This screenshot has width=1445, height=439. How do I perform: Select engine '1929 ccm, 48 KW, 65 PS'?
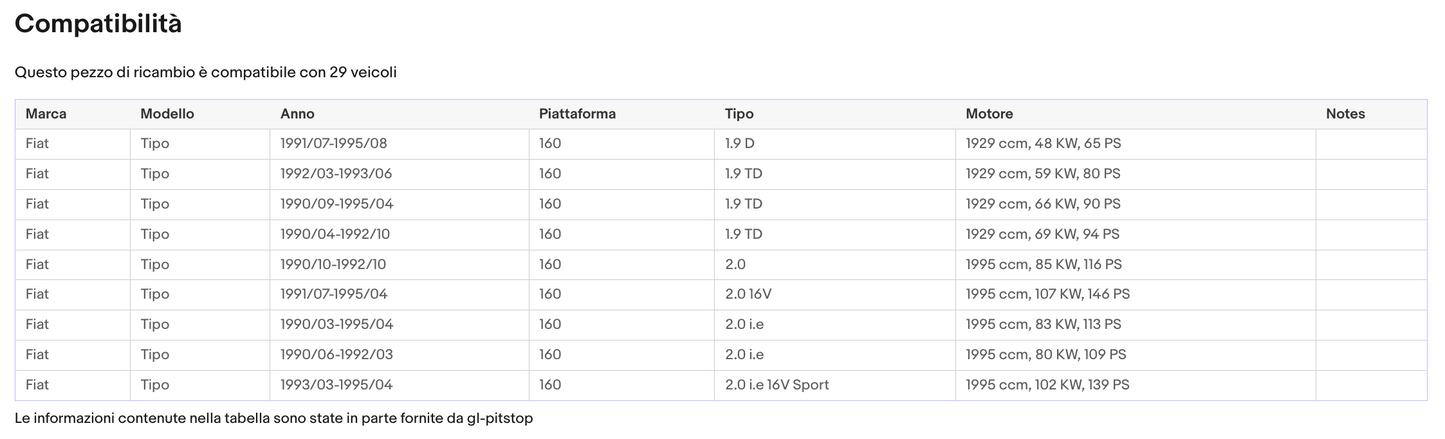[x=1043, y=144]
